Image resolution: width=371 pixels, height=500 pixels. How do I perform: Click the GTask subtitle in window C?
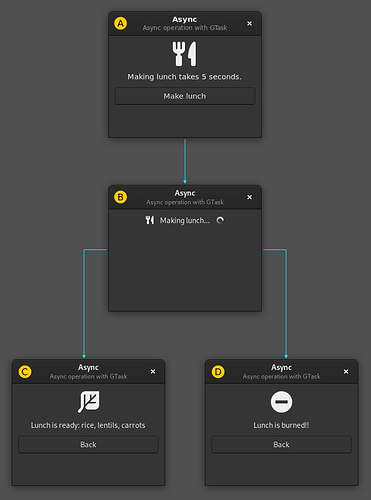pyautogui.click(x=88, y=376)
